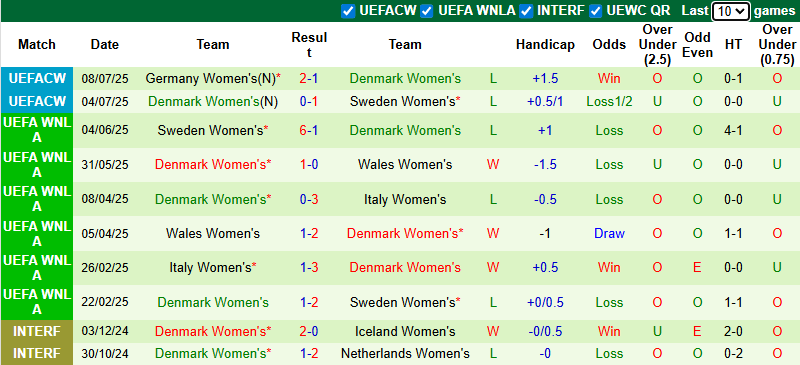The width and height of the screenshot is (800, 365).
Task: Untick the UEWC QR checkbox
Action: pyautogui.click(x=595, y=11)
